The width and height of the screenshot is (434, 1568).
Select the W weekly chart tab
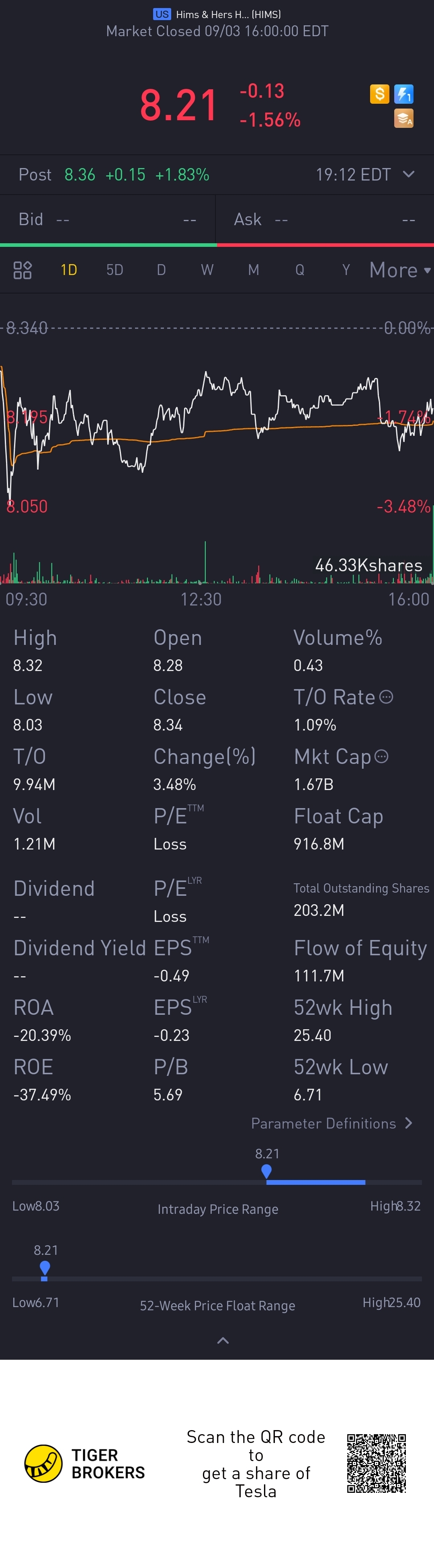click(207, 270)
